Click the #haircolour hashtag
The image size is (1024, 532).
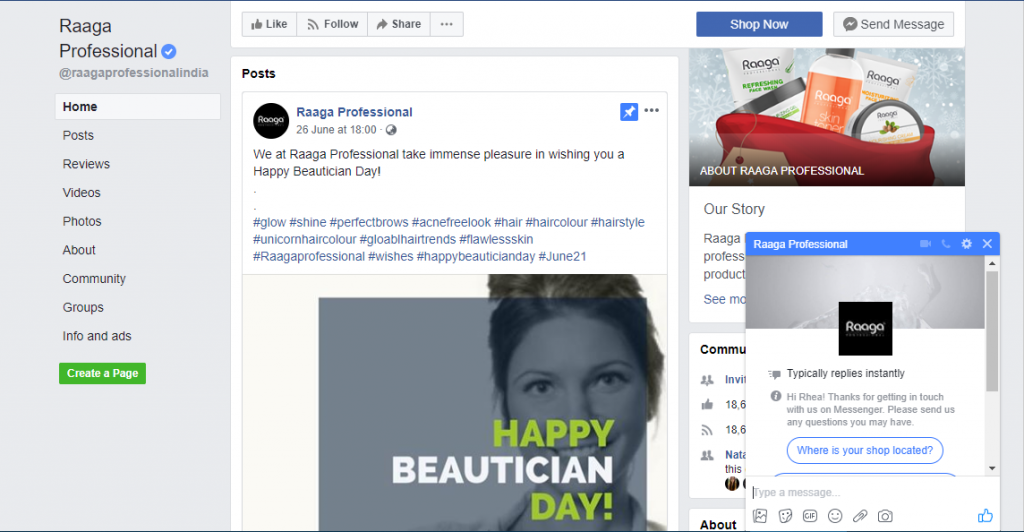(x=556, y=223)
